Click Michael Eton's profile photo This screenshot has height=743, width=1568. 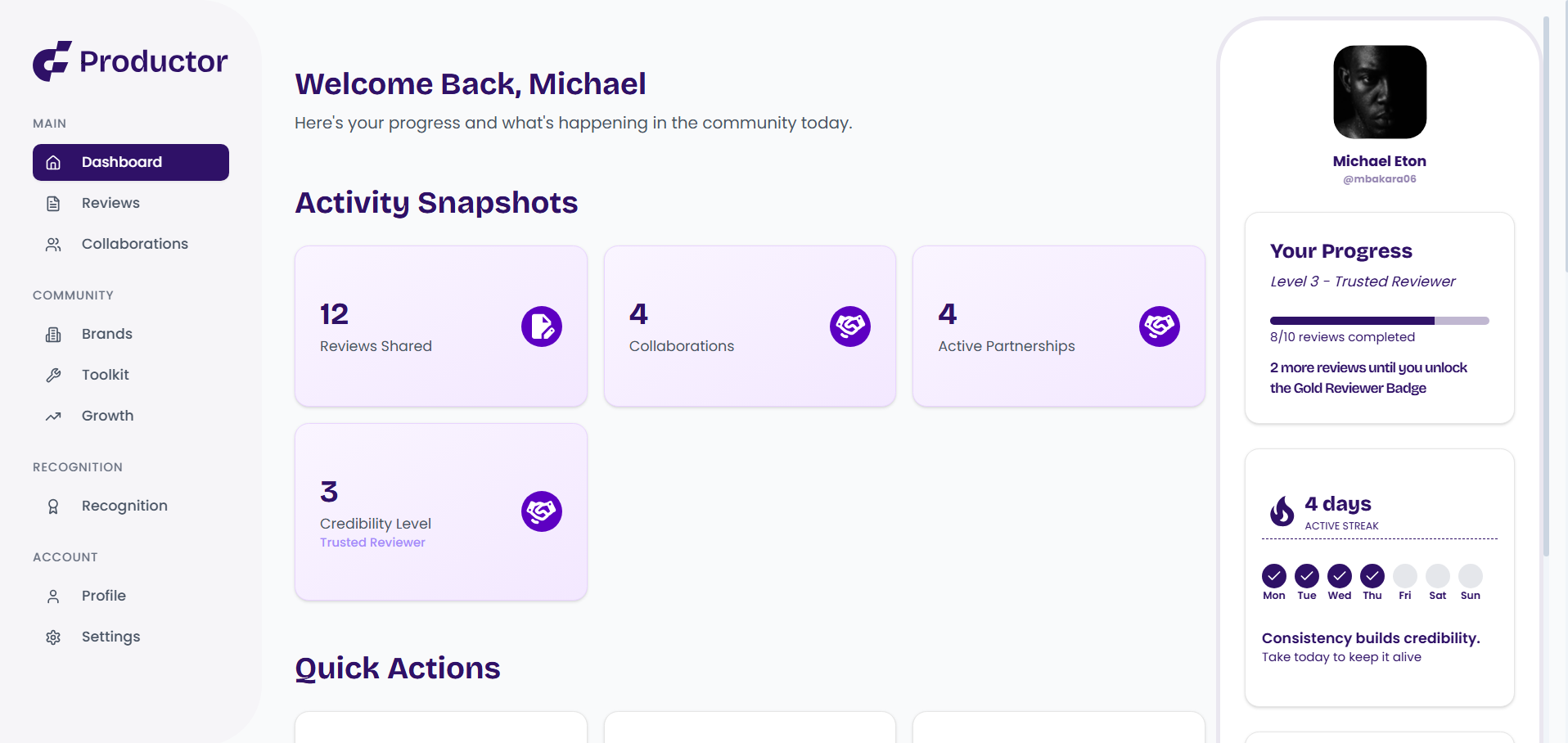click(1380, 92)
